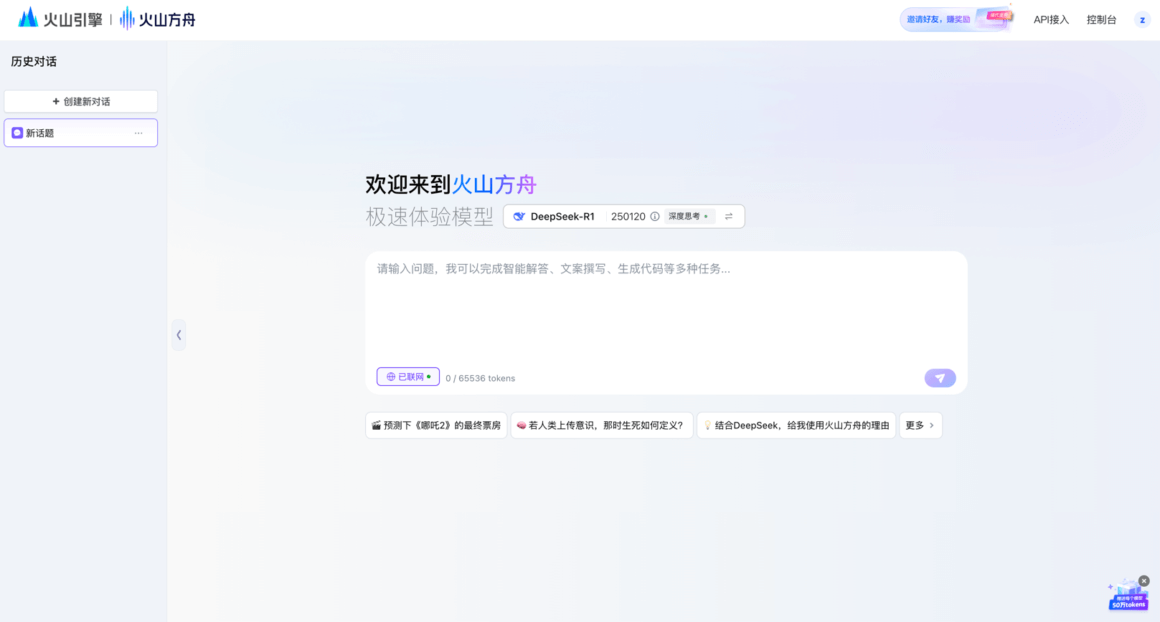Click the send message paper-plane icon
Viewport: 1160px width, 622px height.
point(940,378)
